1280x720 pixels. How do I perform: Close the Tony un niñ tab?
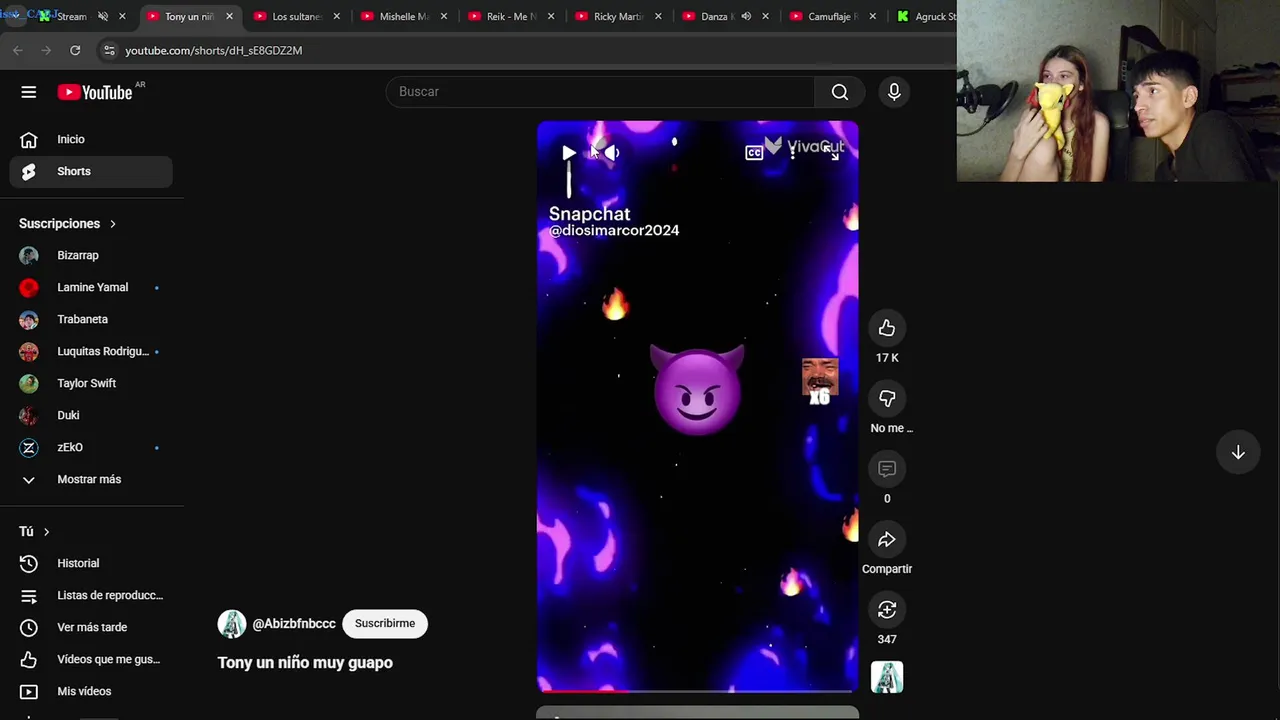pos(229,16)
